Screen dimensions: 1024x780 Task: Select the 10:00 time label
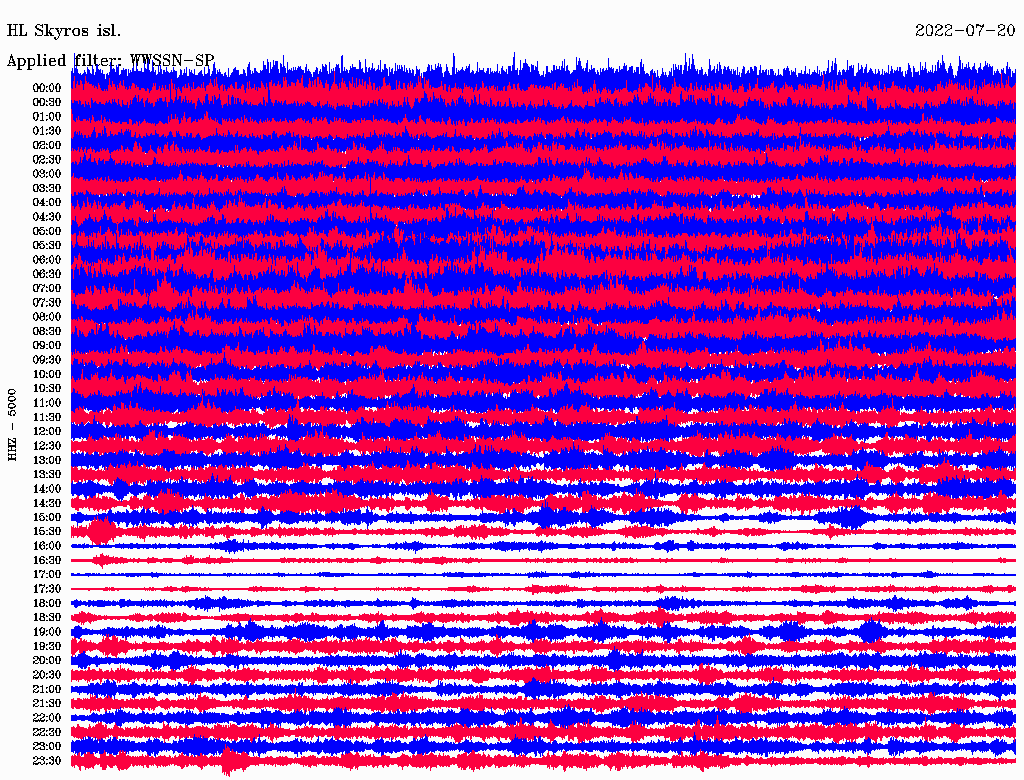pos(47,374)
